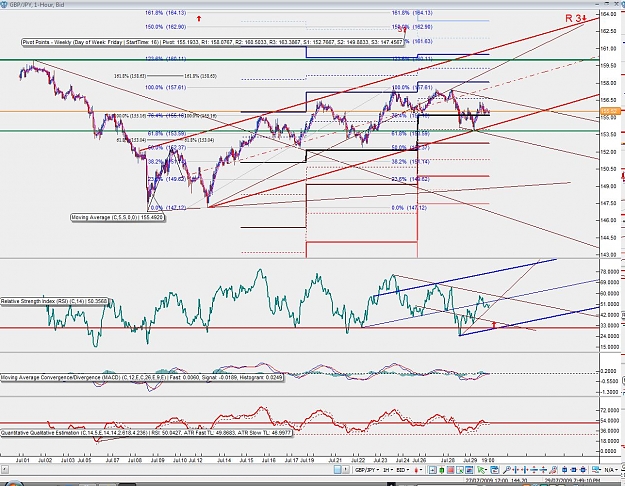The image size is (625, 486).
Task: Select the MACD indicator label
Action: click(142, 377)
